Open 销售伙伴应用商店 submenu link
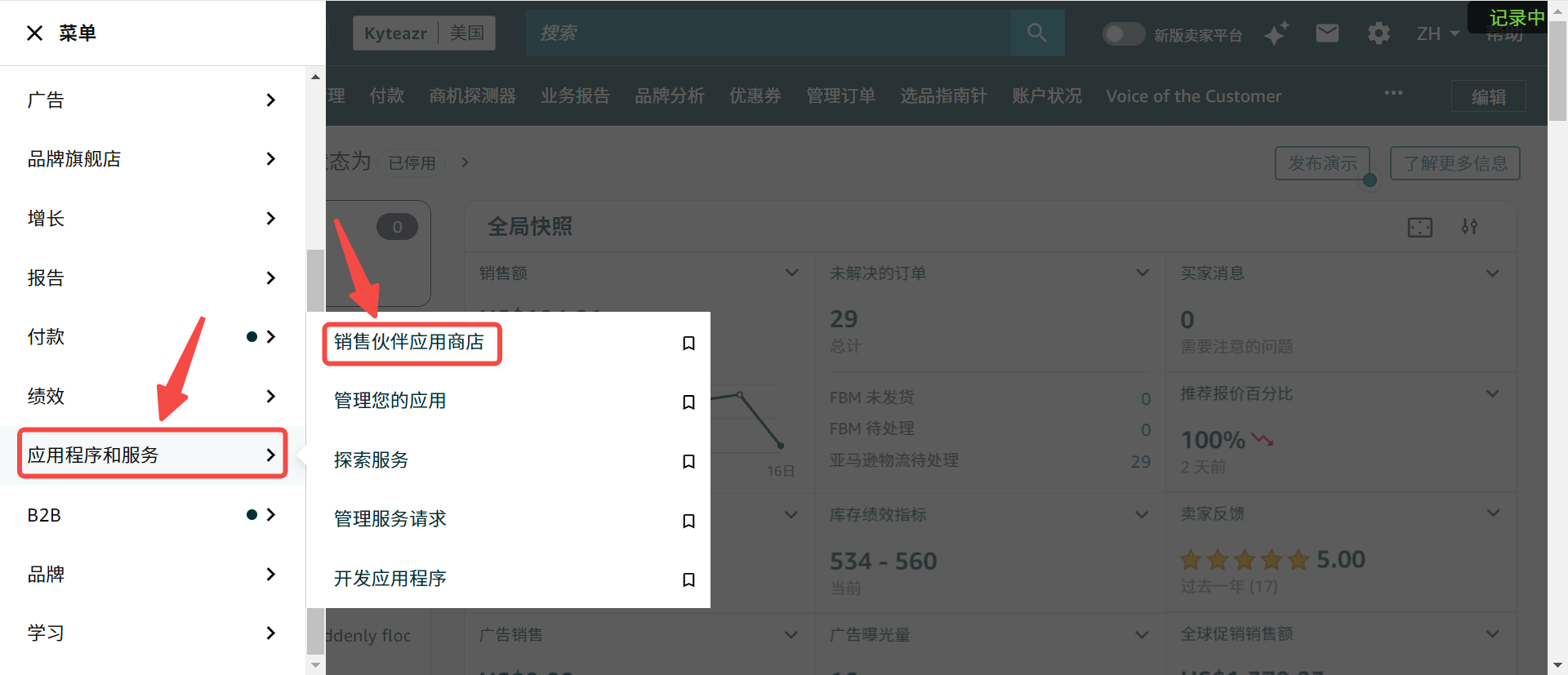Image resolution: width=1568 pixels, height=675 pixels. 409,342
